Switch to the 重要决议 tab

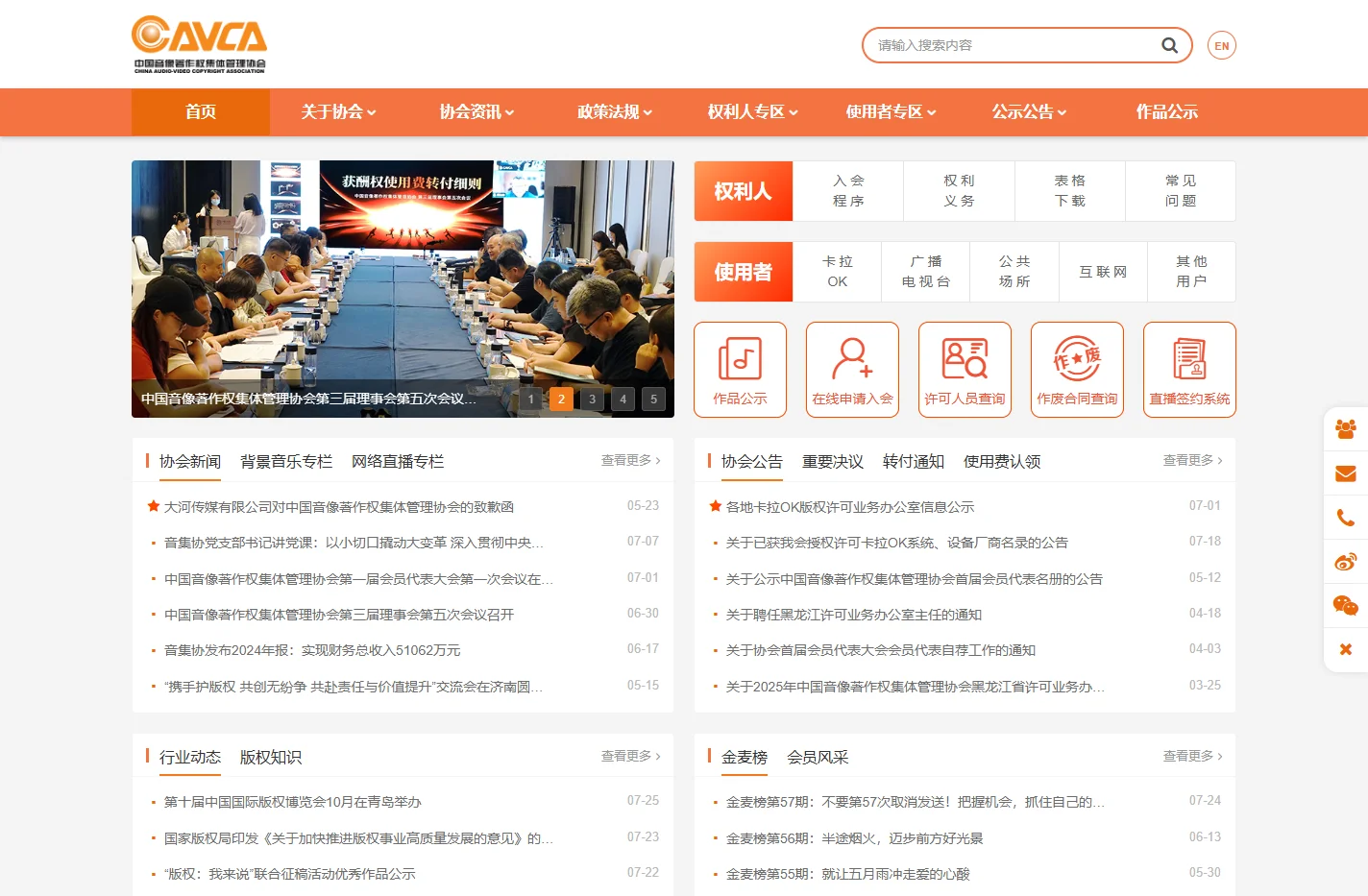[833, 462]
